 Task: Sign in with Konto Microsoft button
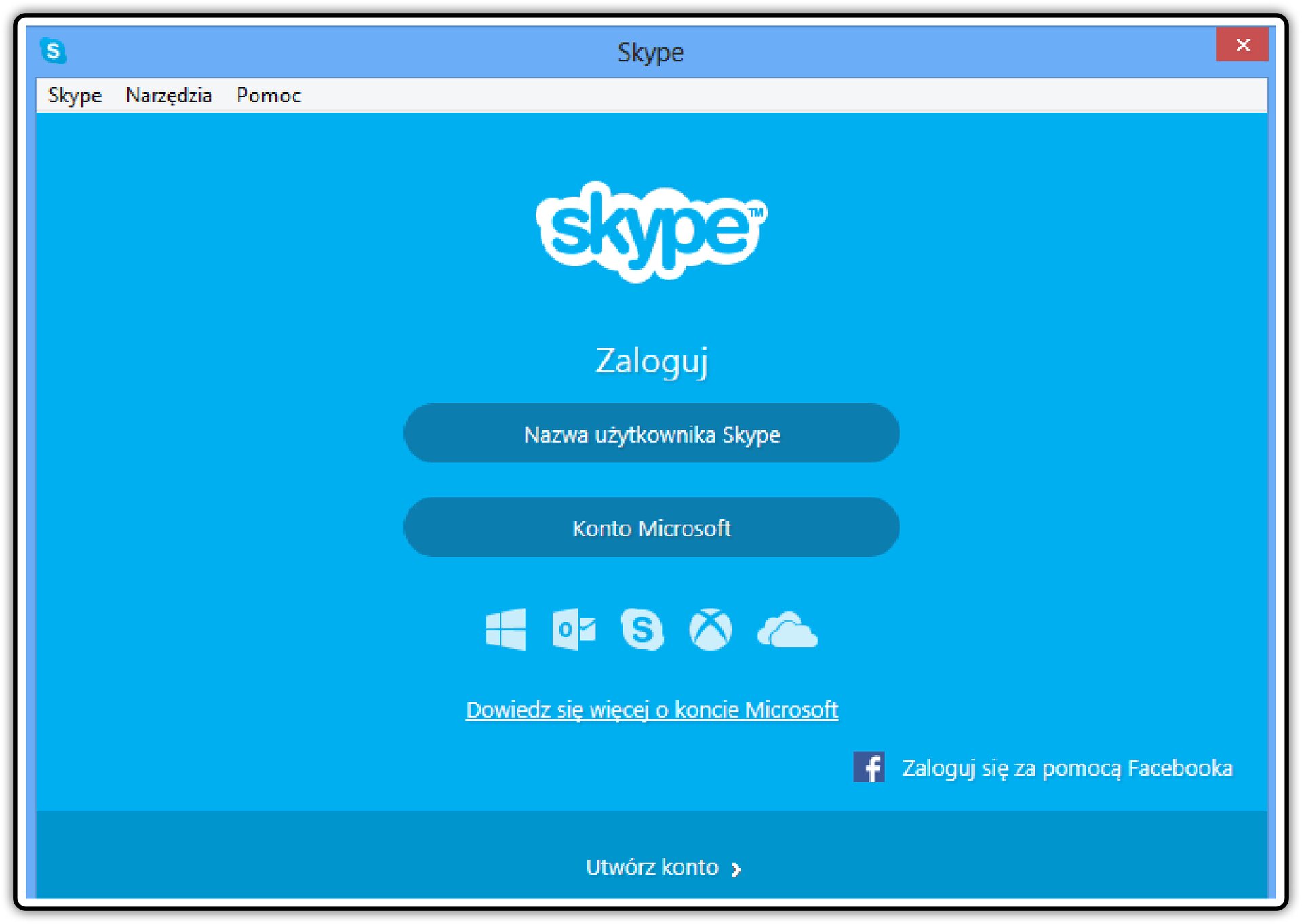tap(652, 527)
